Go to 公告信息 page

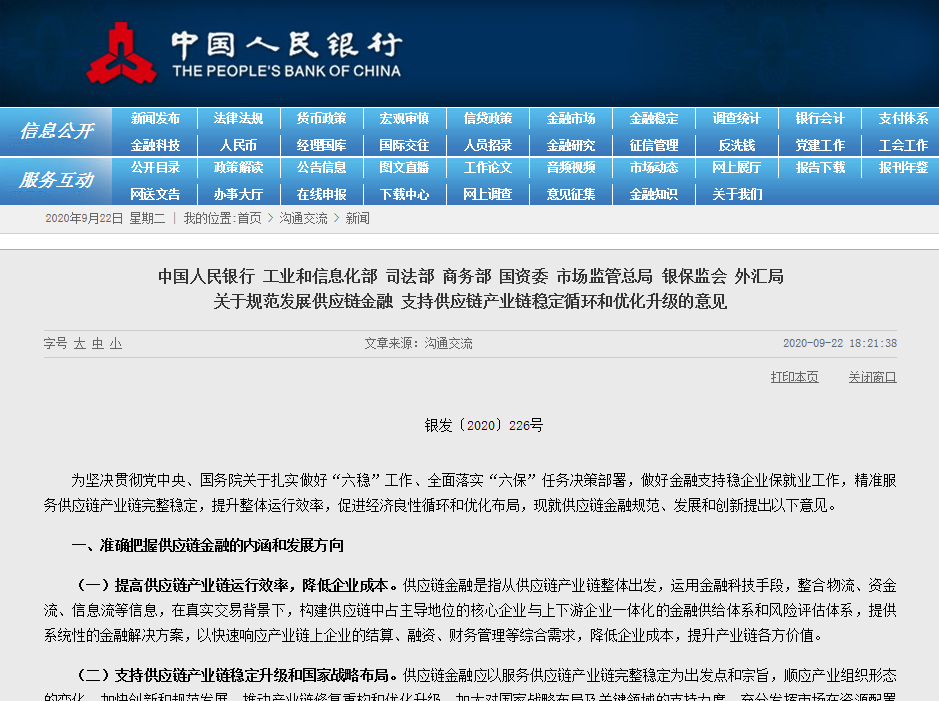coord(322,168)
